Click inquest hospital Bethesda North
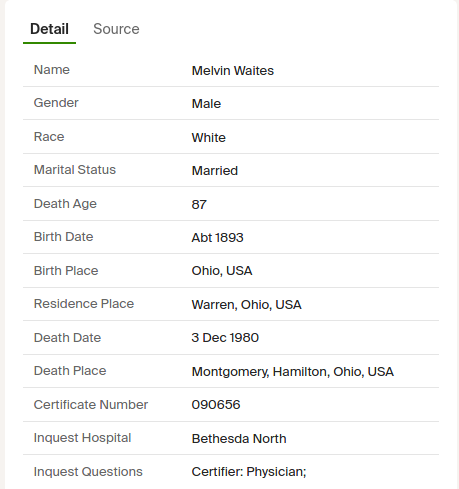 [239, 439]
